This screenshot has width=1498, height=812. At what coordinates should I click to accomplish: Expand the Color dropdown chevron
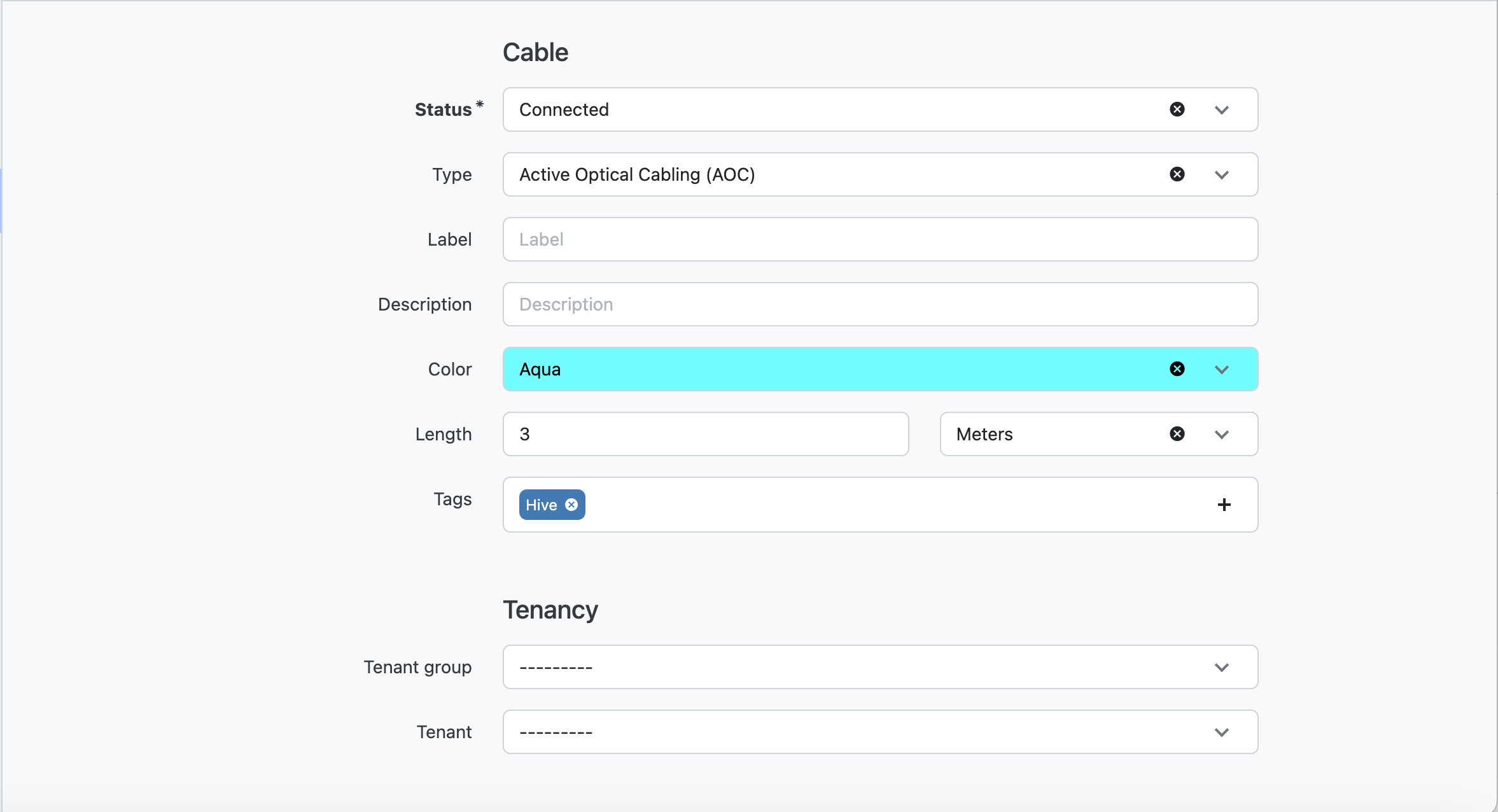pos(1221,370)
